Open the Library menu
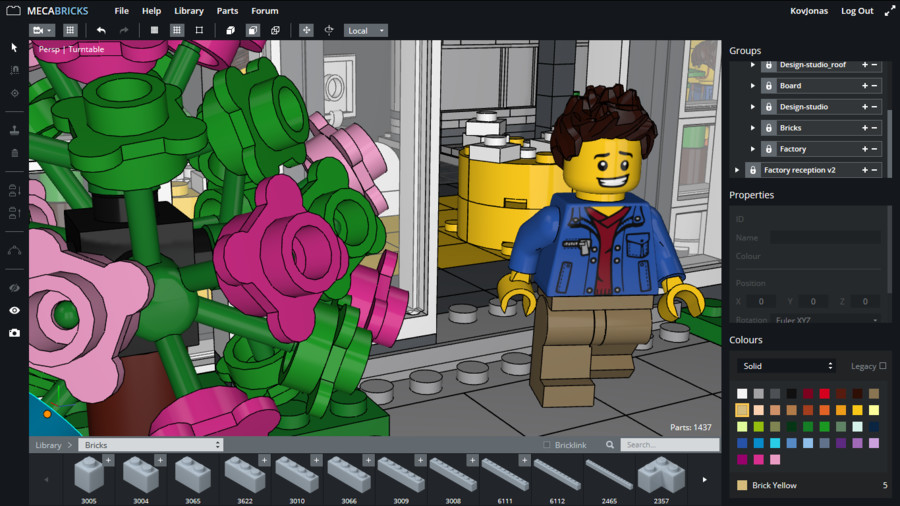The height and width of the screenshot is (506, 900). [x=189, y=11]
